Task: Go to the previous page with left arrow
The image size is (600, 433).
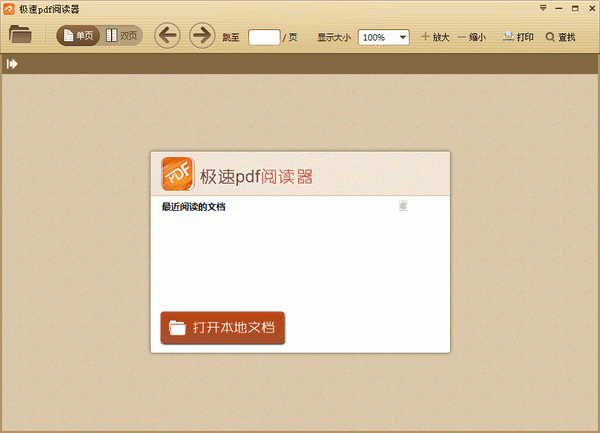Action: coord(167,36)
